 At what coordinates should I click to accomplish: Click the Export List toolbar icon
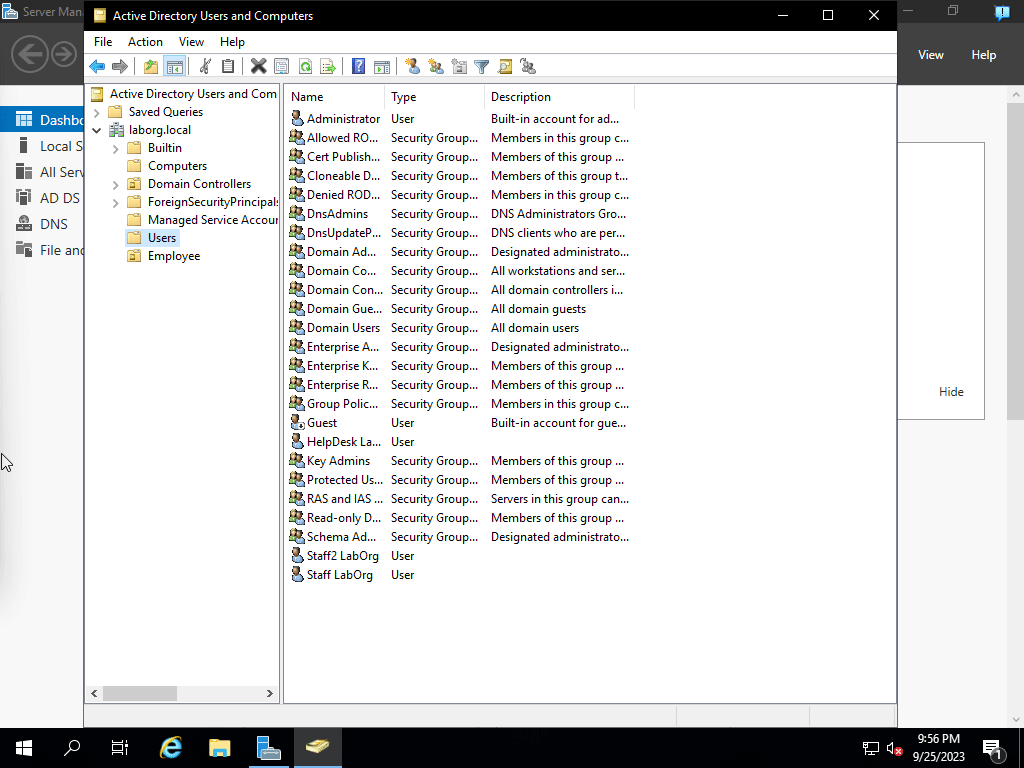328,66
